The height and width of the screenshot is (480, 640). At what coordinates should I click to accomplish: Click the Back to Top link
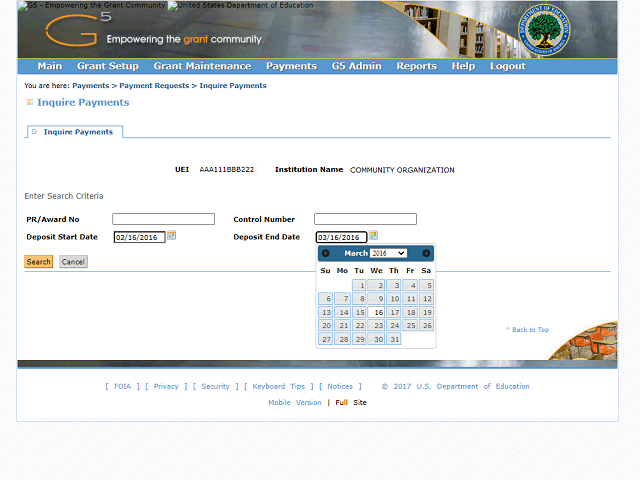pos(529,329)
